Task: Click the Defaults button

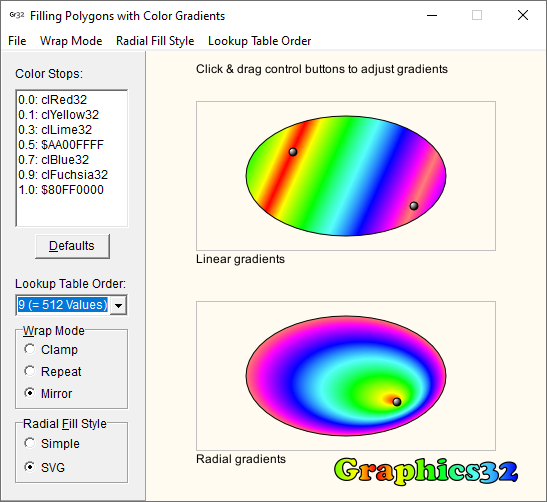Action: pos(72,246)
